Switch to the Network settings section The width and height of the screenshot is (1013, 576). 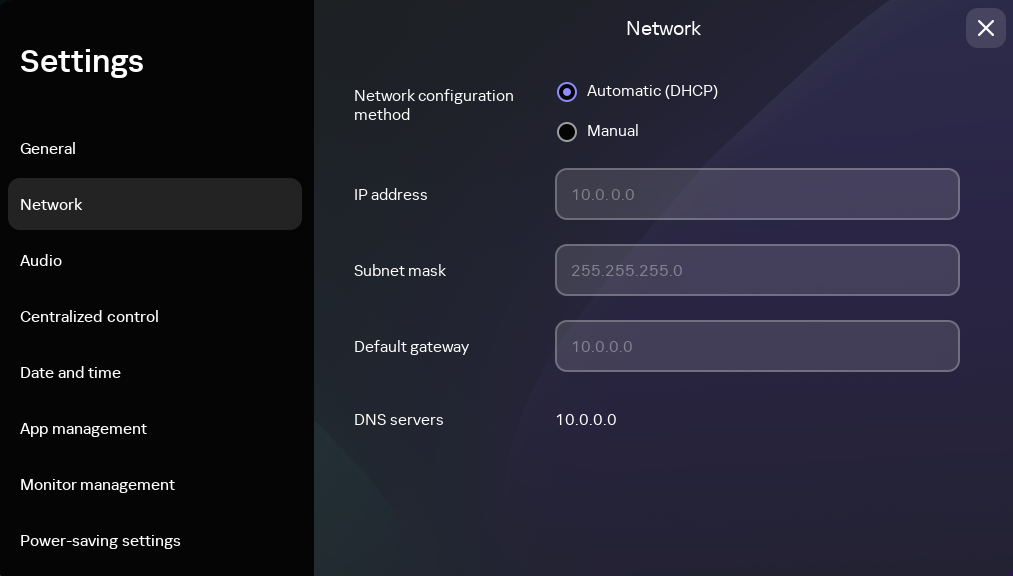(x=51, y=204)
